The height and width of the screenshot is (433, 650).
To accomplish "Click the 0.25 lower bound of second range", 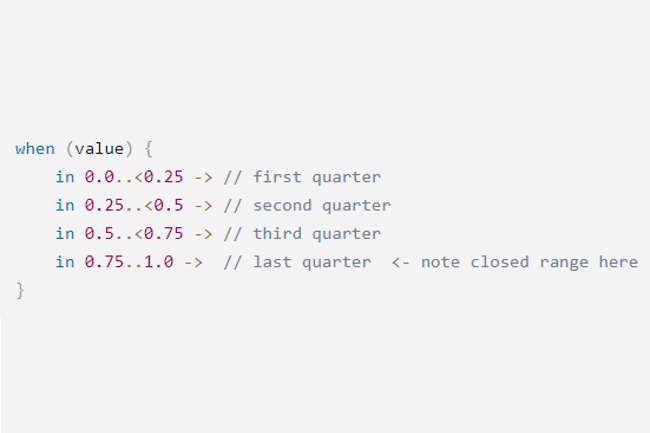I will coord(104,205).
